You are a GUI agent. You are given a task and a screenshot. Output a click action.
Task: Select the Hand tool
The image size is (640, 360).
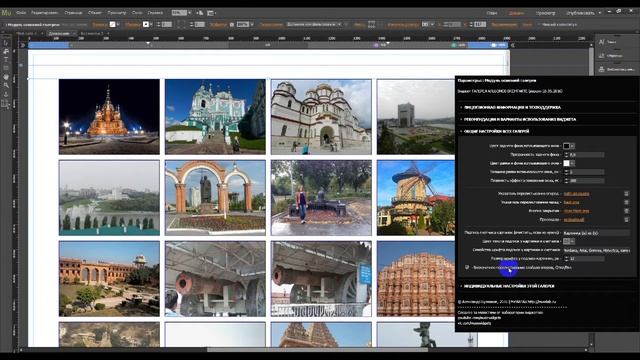point(6,77)
